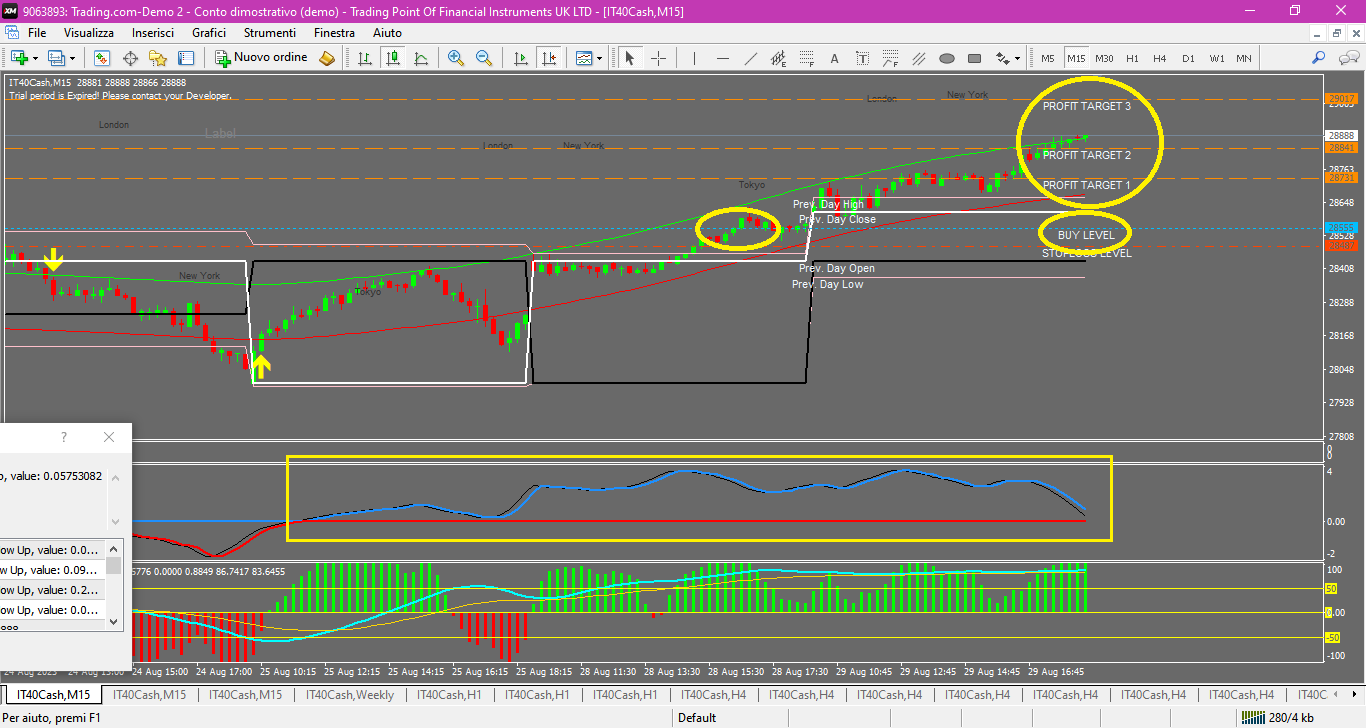Screen dimensions: 1366x728
Task: Click the Prev. Day Open label
Action: (x=837, y=269)
